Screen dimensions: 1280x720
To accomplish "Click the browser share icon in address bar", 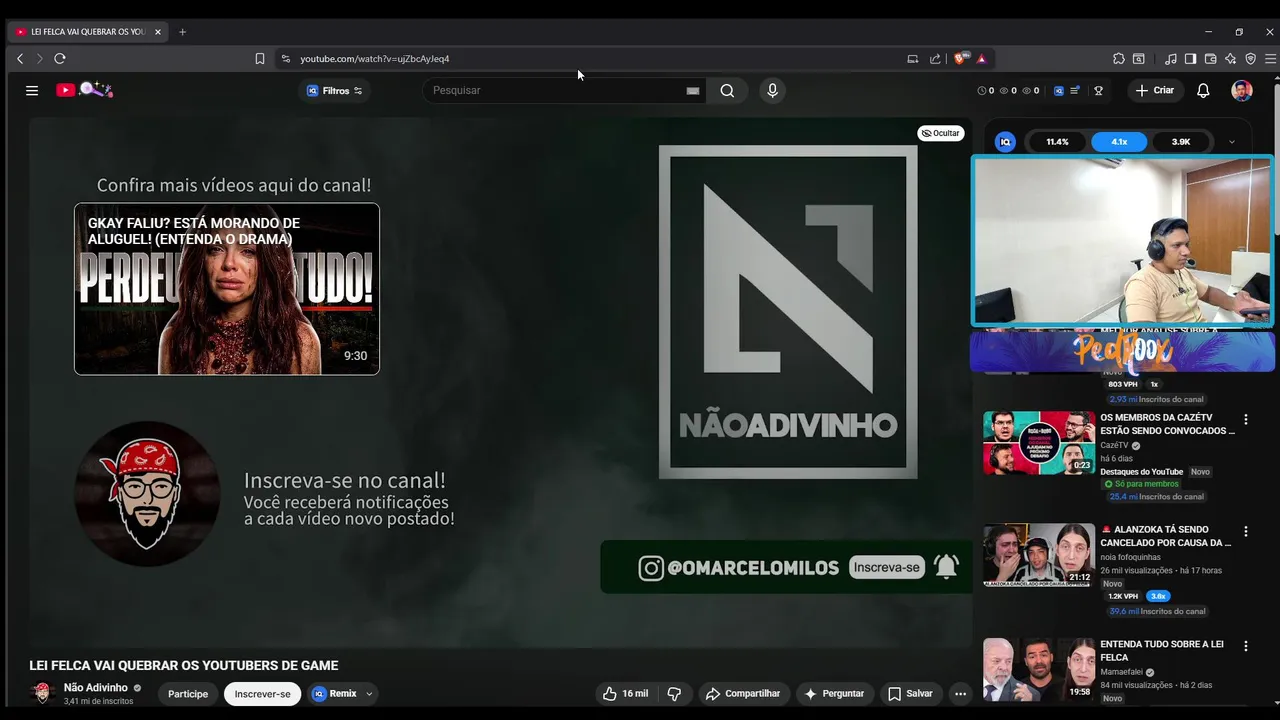I will point(935,59).
